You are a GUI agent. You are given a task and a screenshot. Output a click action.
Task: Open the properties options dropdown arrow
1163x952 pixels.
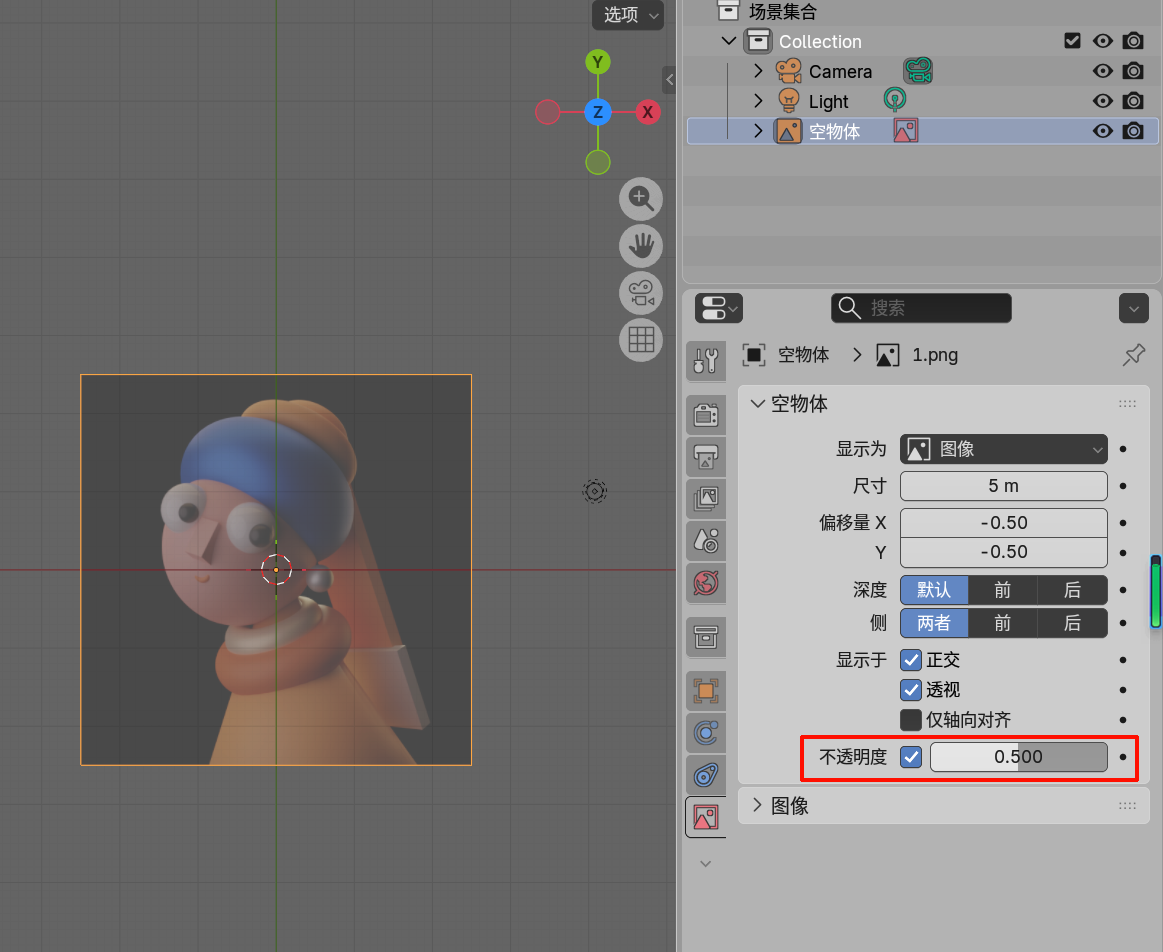[x=1133, y=308]
